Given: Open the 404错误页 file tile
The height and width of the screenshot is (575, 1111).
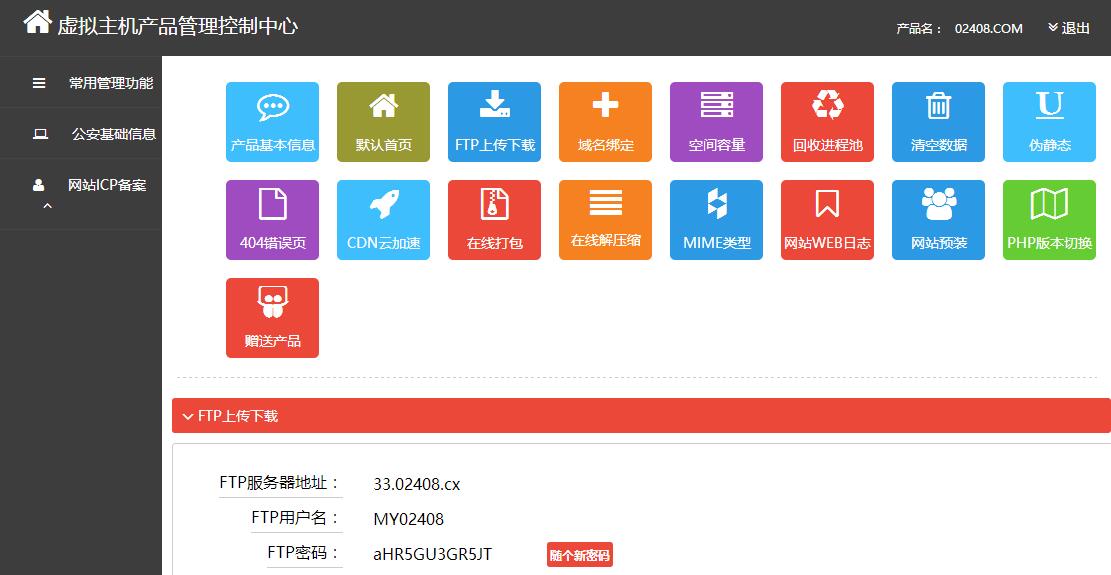Looking at the screenshot, I should 272,220.
